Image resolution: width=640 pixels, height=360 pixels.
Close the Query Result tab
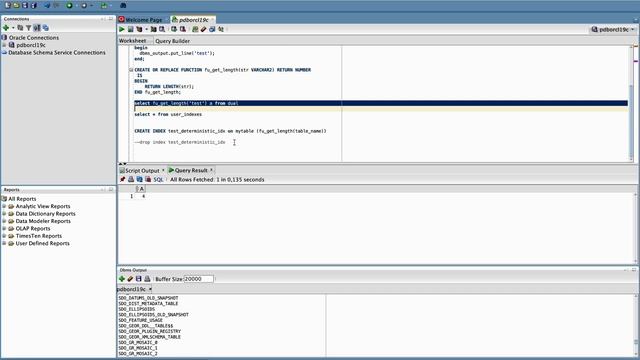(211, 170)
